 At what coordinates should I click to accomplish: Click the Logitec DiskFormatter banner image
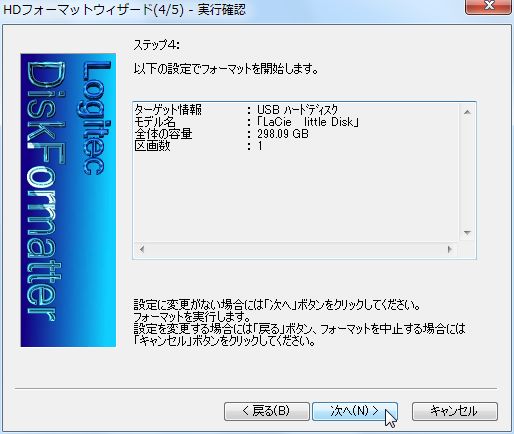click(x=68, y=200)
